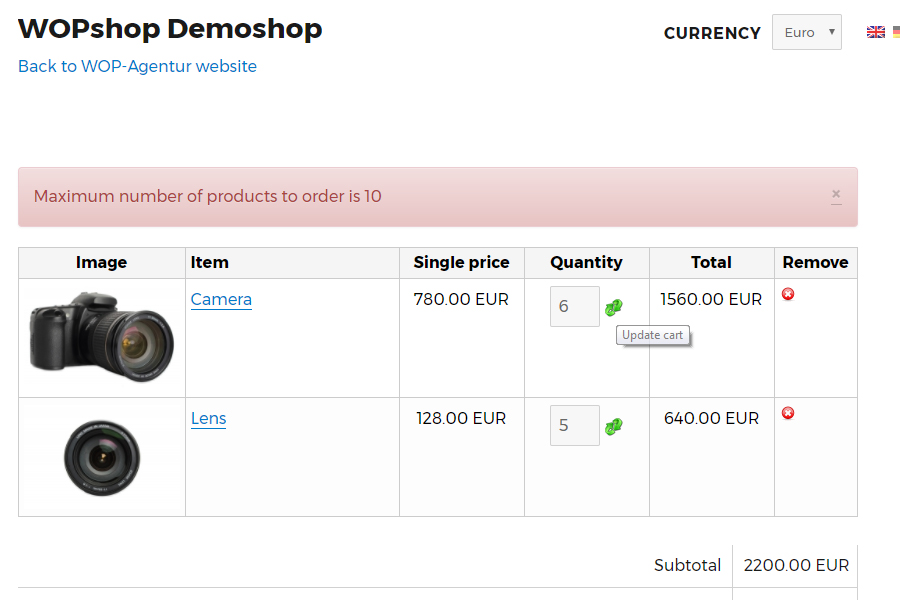Expand the currency selector arrow

click(x=831, y=32)
